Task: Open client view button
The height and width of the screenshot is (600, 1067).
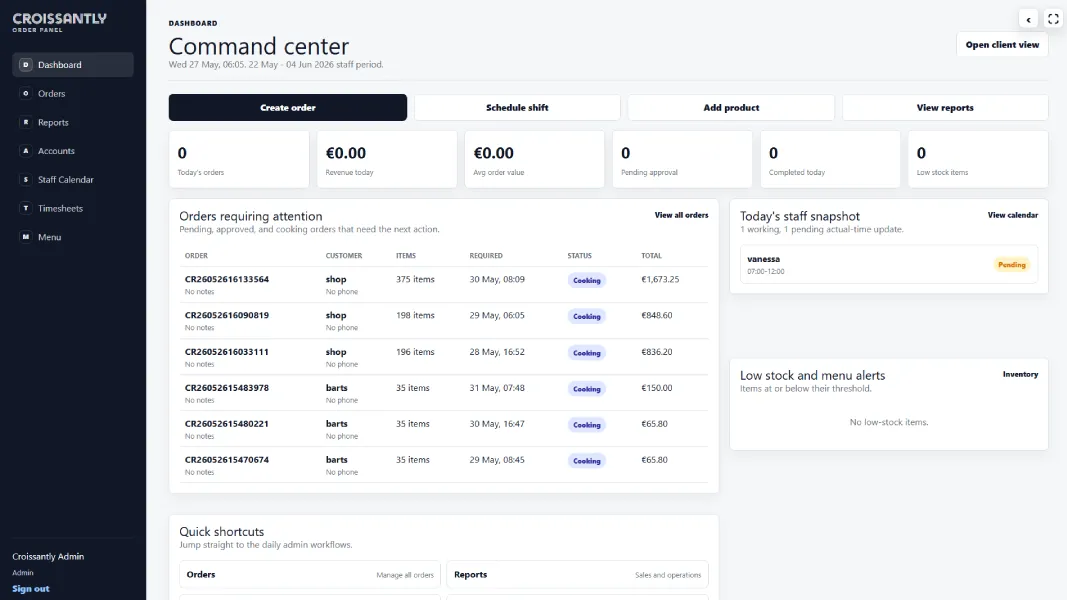Action: pos(1002,45)
